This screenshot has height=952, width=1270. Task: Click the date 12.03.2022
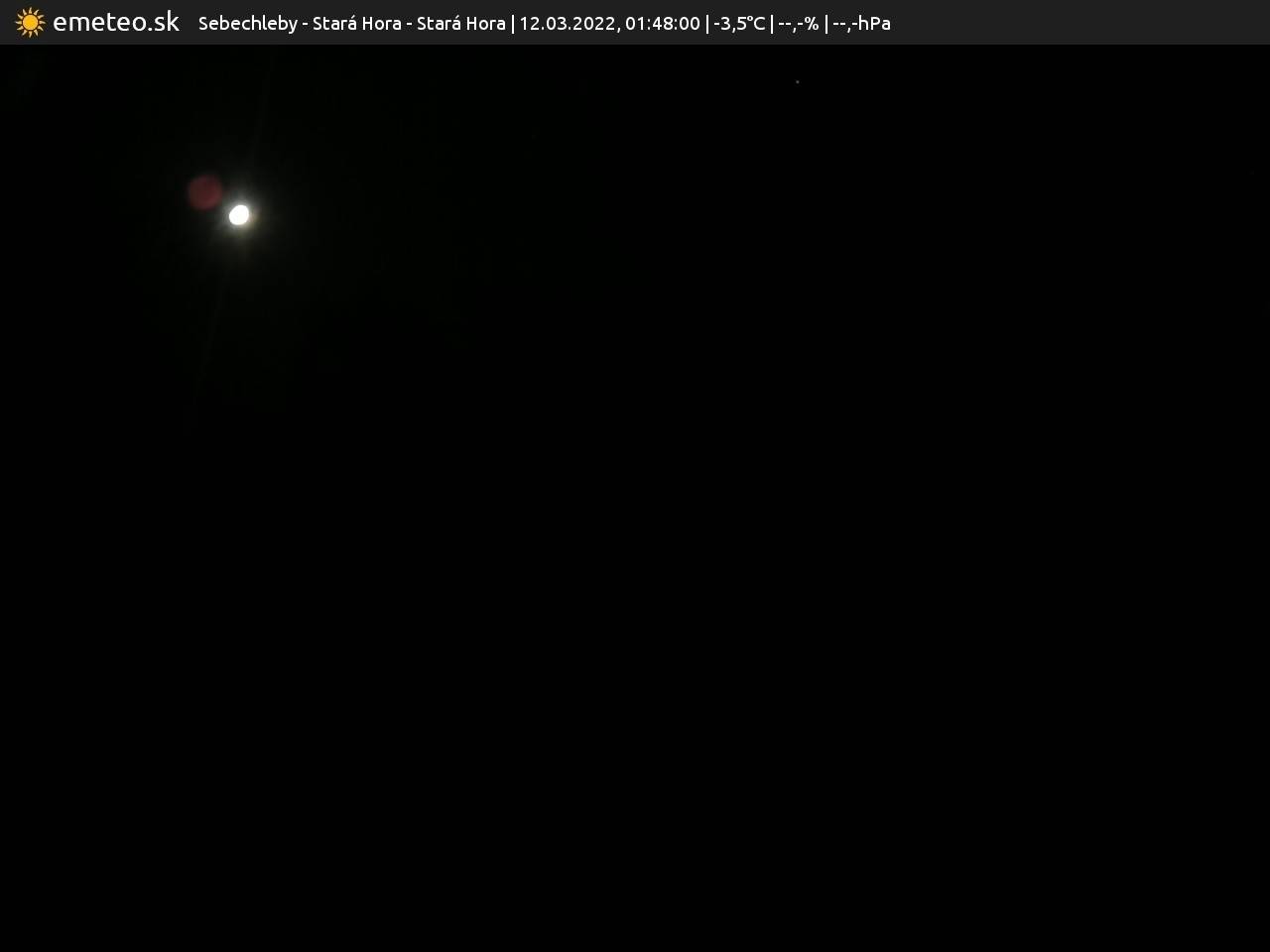click(x=567, y=23)
